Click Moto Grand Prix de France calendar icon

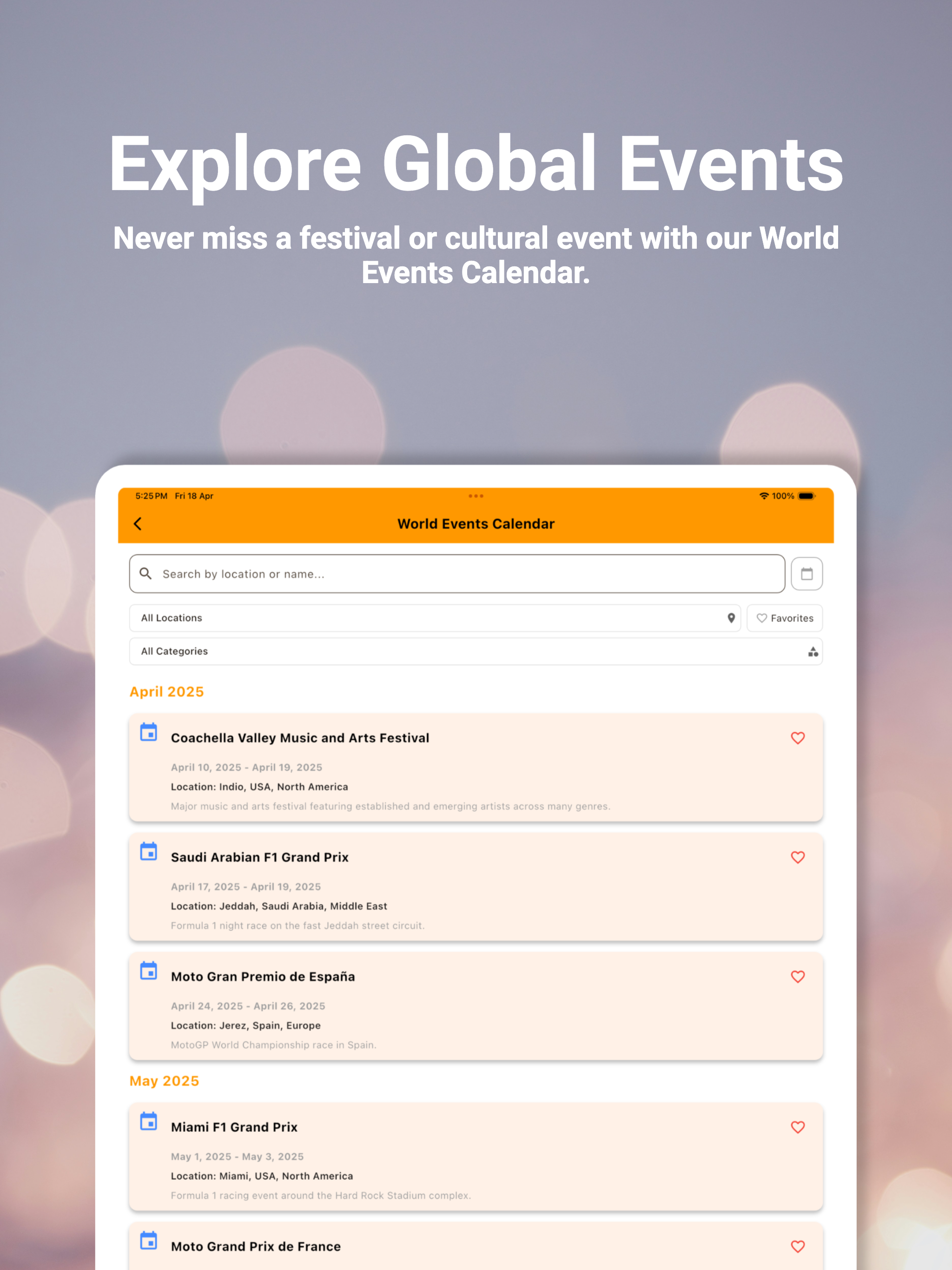pos(149,1241)
